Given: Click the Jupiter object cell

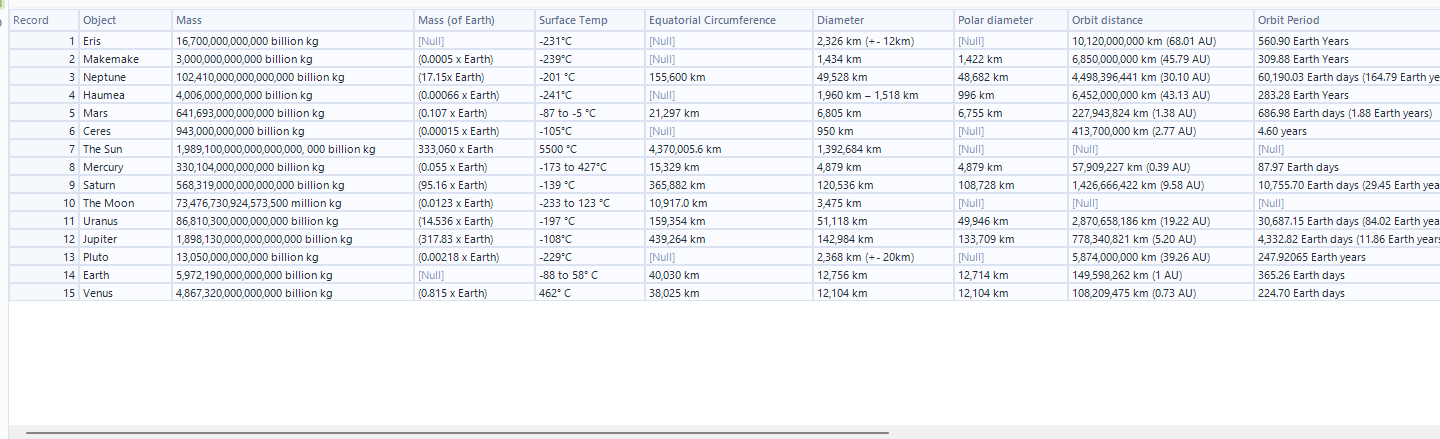Looking at the screenshot, I should tap(124, 239).
